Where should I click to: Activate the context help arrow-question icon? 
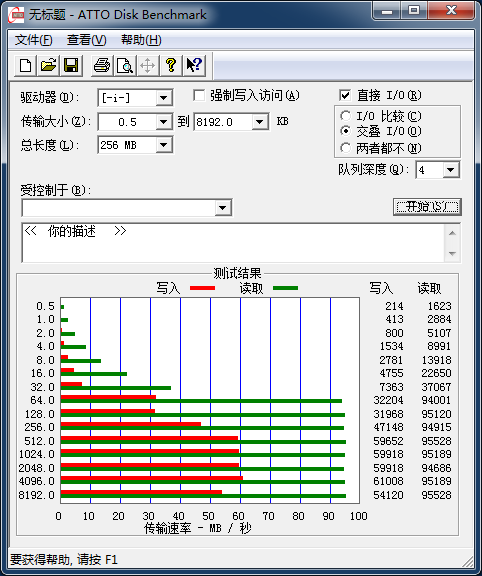(x=194, y=65)
